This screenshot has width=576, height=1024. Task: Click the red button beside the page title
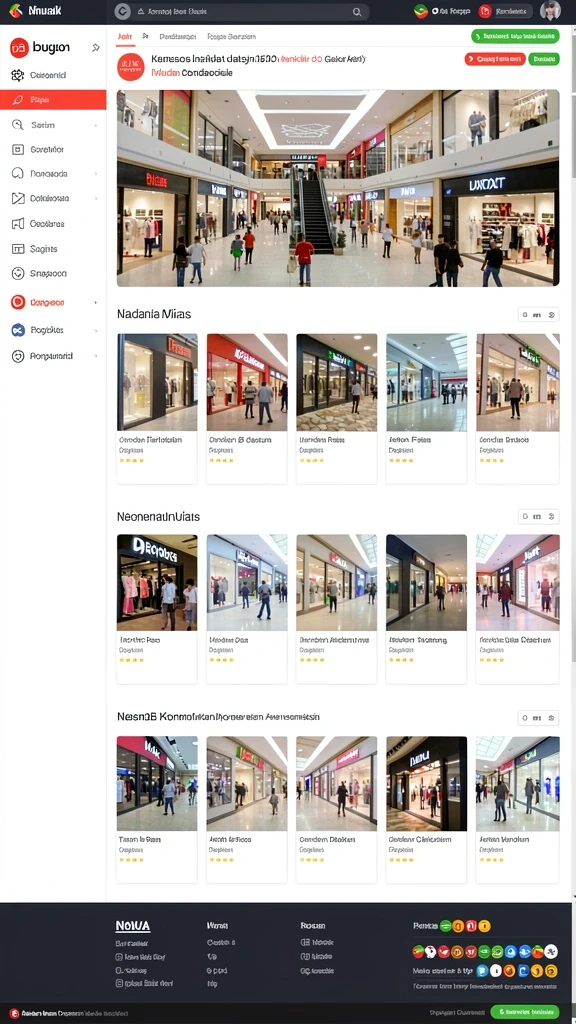(495, 59)
